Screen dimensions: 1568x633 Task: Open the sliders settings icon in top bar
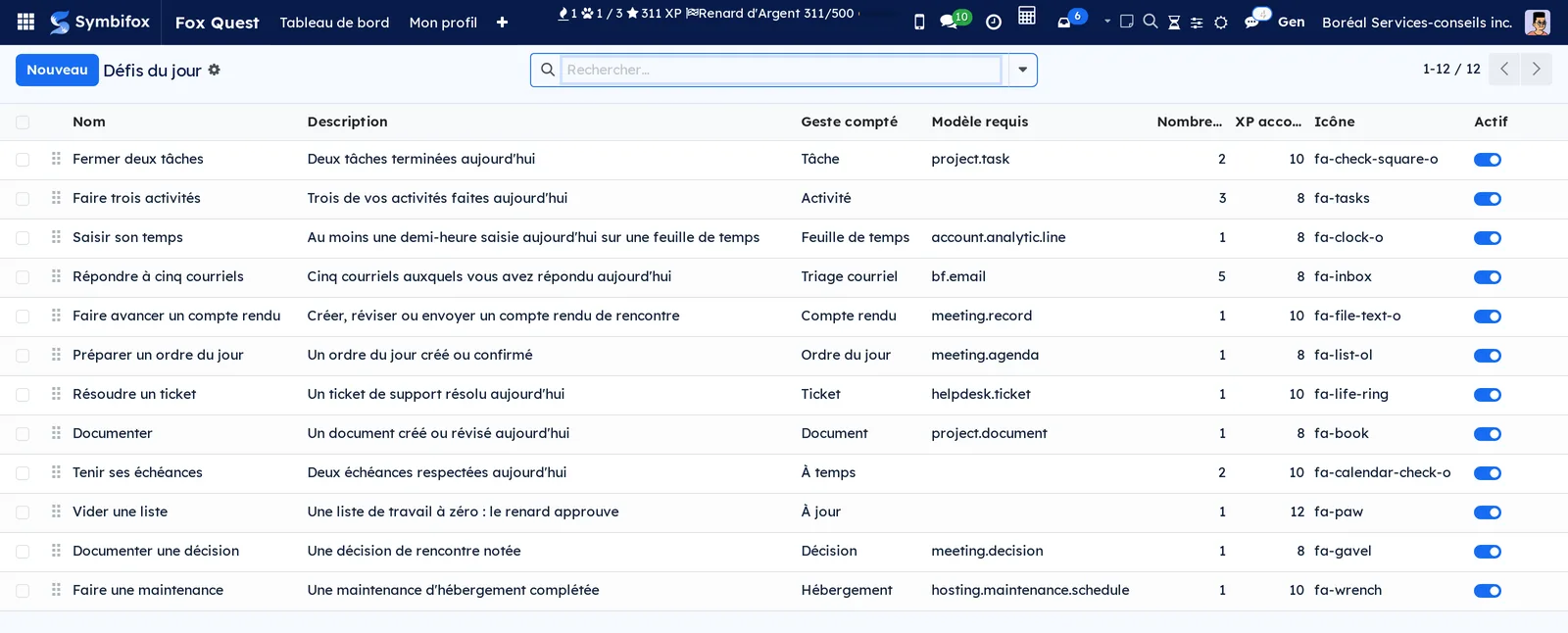click(x=1197, y=22)
